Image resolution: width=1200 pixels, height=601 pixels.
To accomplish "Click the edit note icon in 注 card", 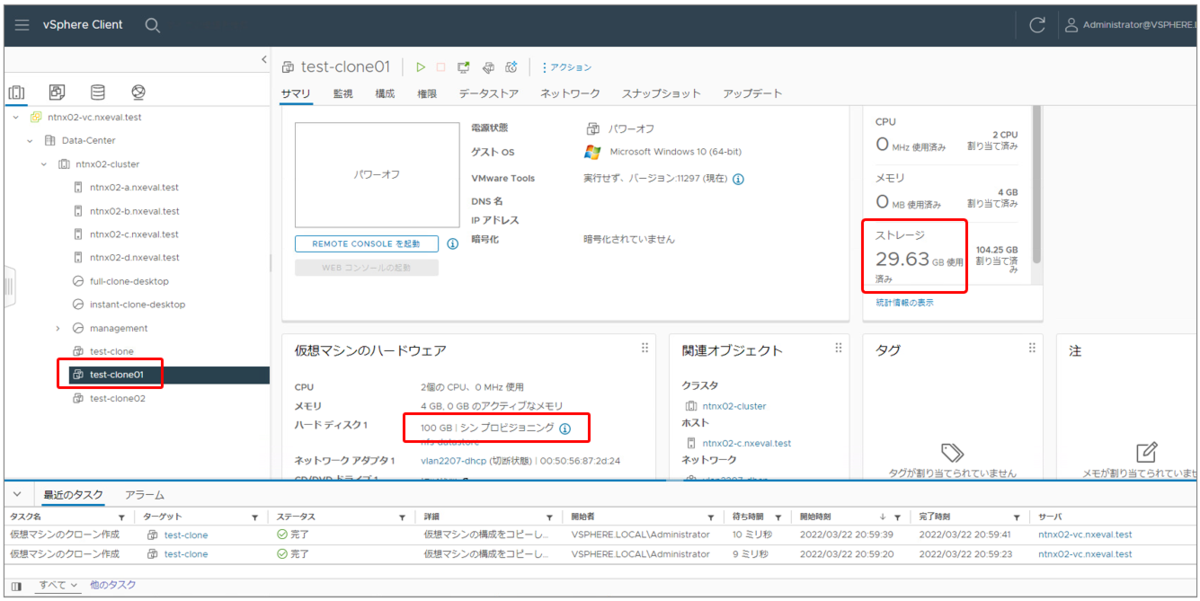I will [x=1148, y=452].
